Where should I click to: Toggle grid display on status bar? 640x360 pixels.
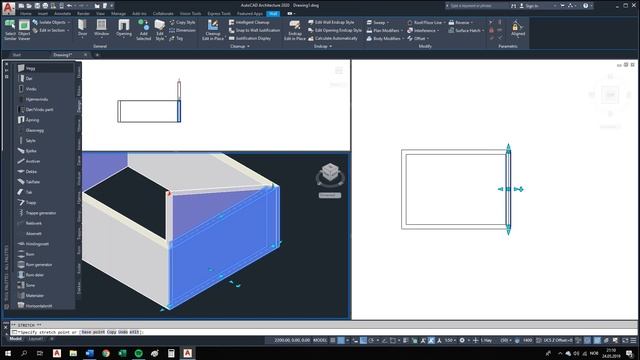tap(333, 340)
